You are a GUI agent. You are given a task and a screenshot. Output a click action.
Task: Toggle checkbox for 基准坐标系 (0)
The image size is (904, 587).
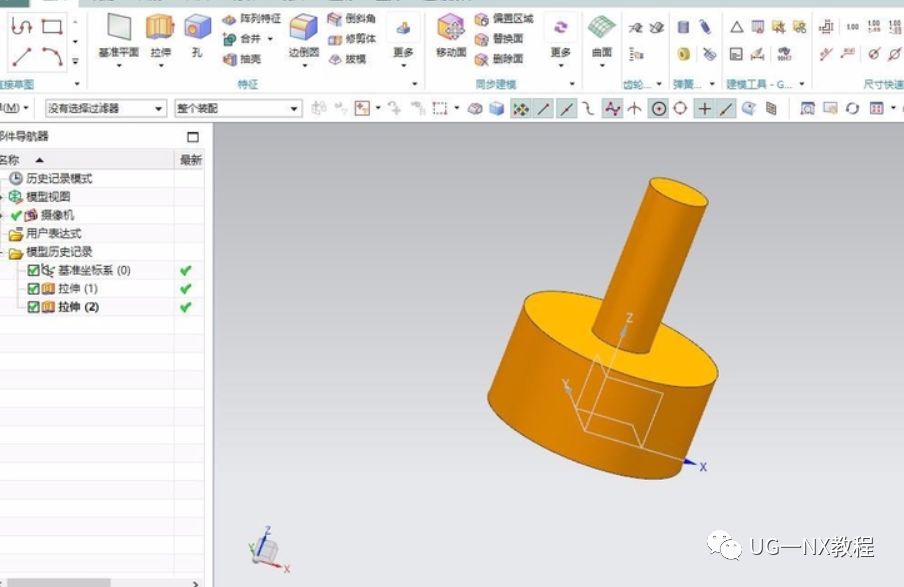point(33,270)
